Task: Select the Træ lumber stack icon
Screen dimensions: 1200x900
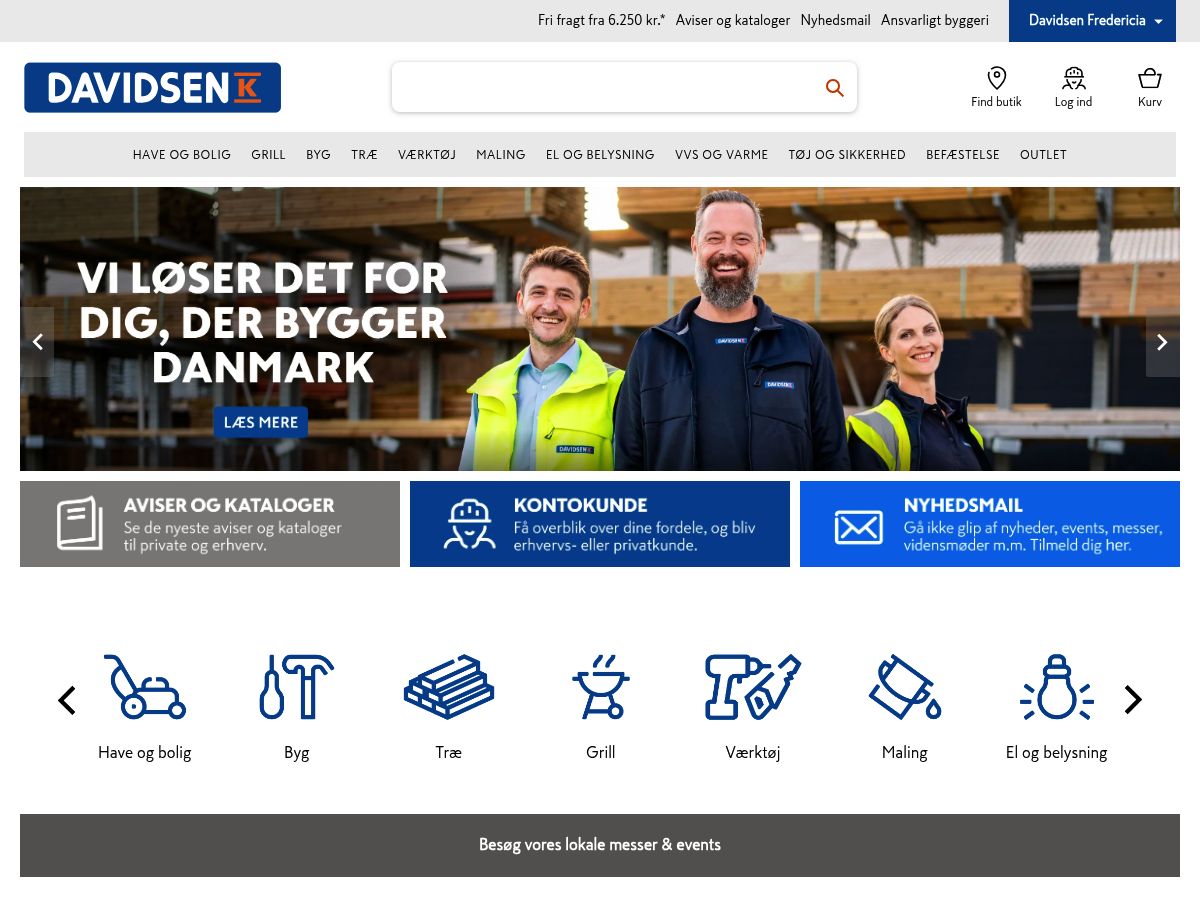Action: coord(449,687)
